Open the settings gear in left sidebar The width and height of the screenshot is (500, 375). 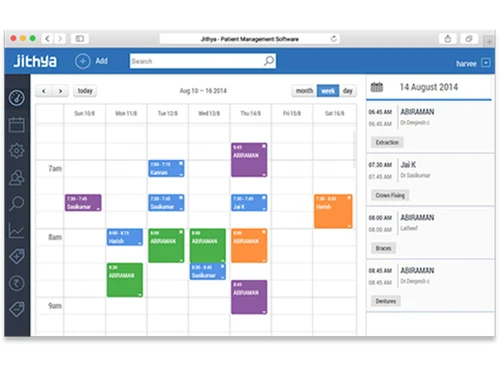[x=17, y=151]
